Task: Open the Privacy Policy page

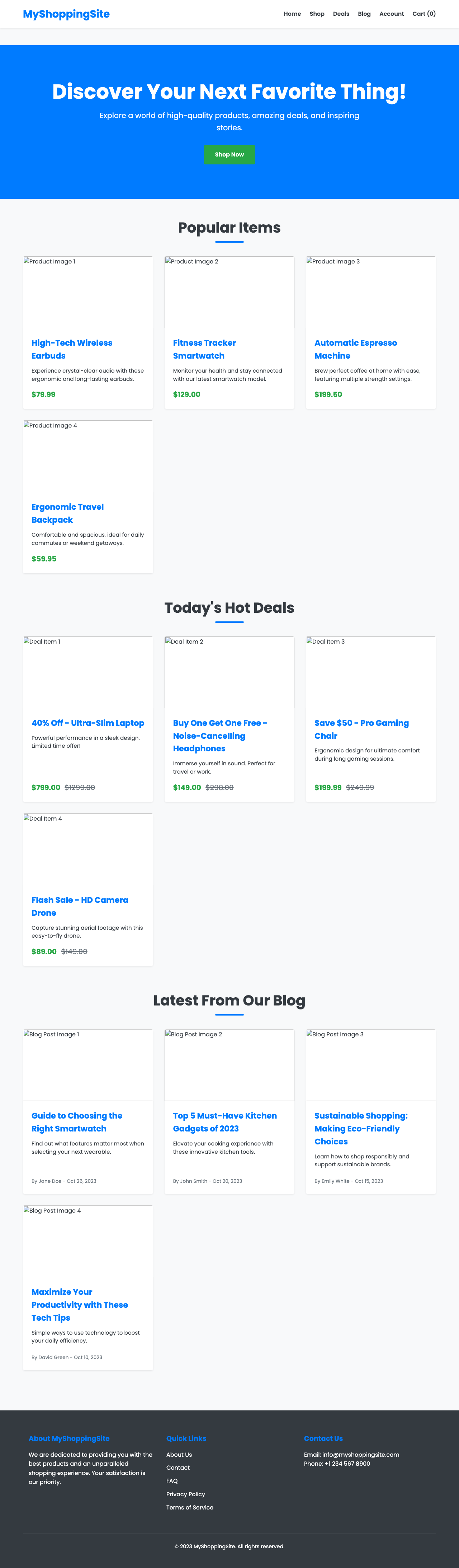Action: point(186,1494)
